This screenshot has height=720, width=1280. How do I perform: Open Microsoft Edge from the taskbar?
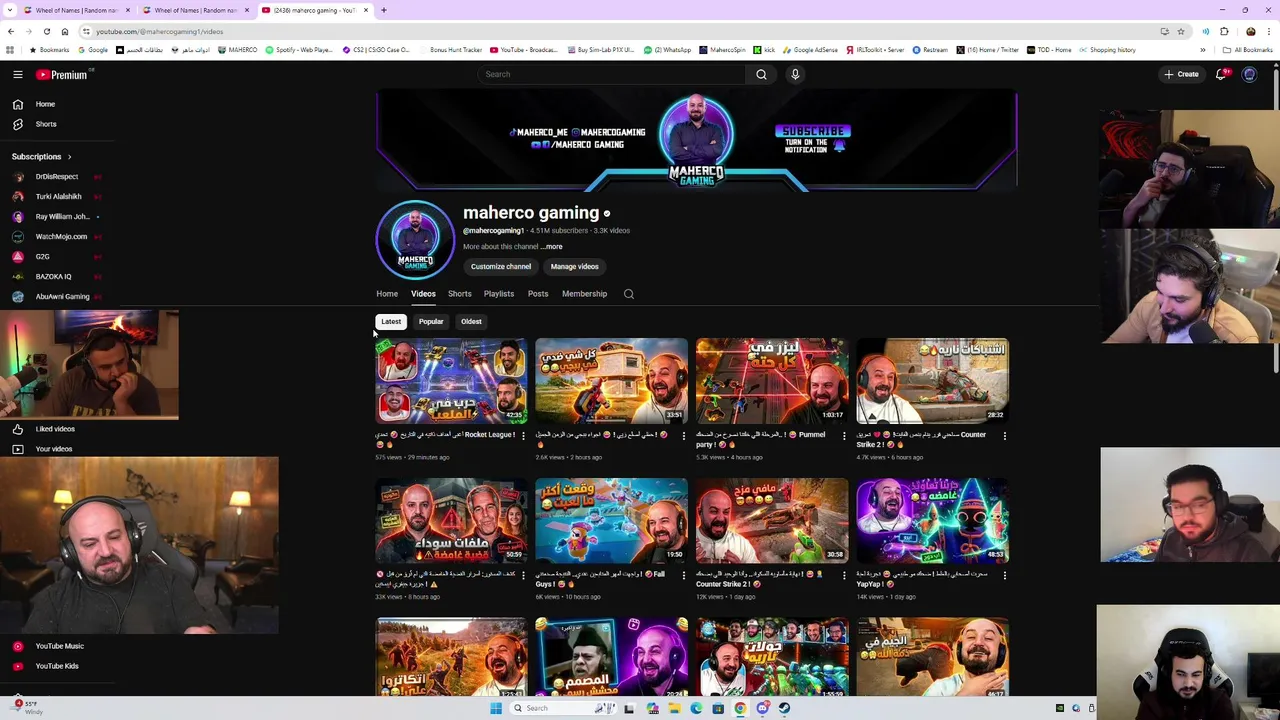point(696,708)
